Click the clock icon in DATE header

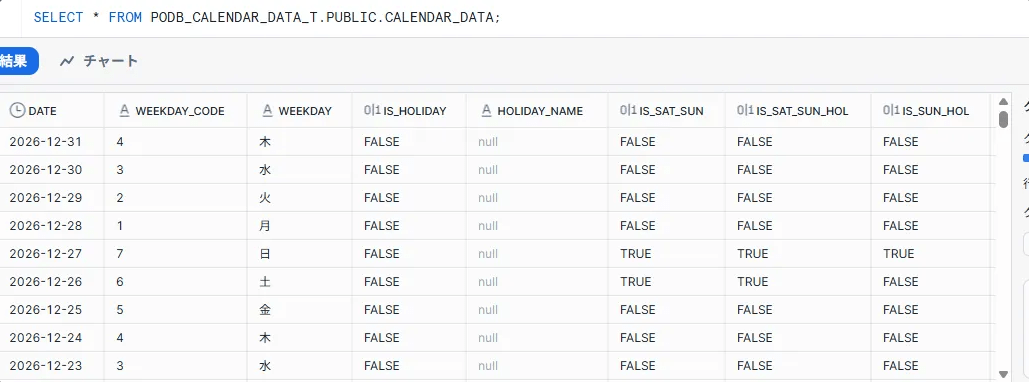pos(17,110)
